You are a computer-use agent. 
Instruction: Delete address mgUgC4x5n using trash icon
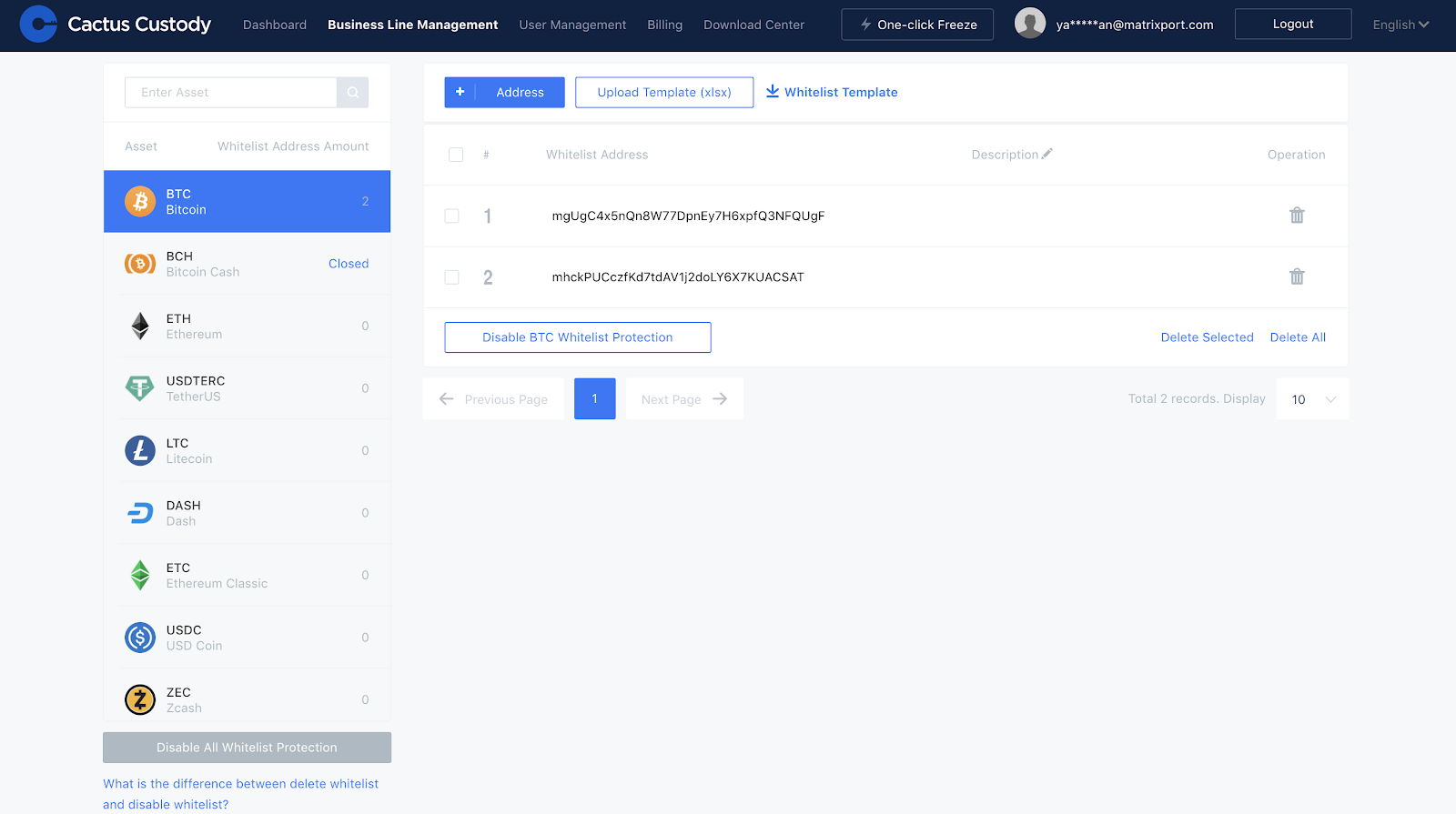pos(1297,216)
